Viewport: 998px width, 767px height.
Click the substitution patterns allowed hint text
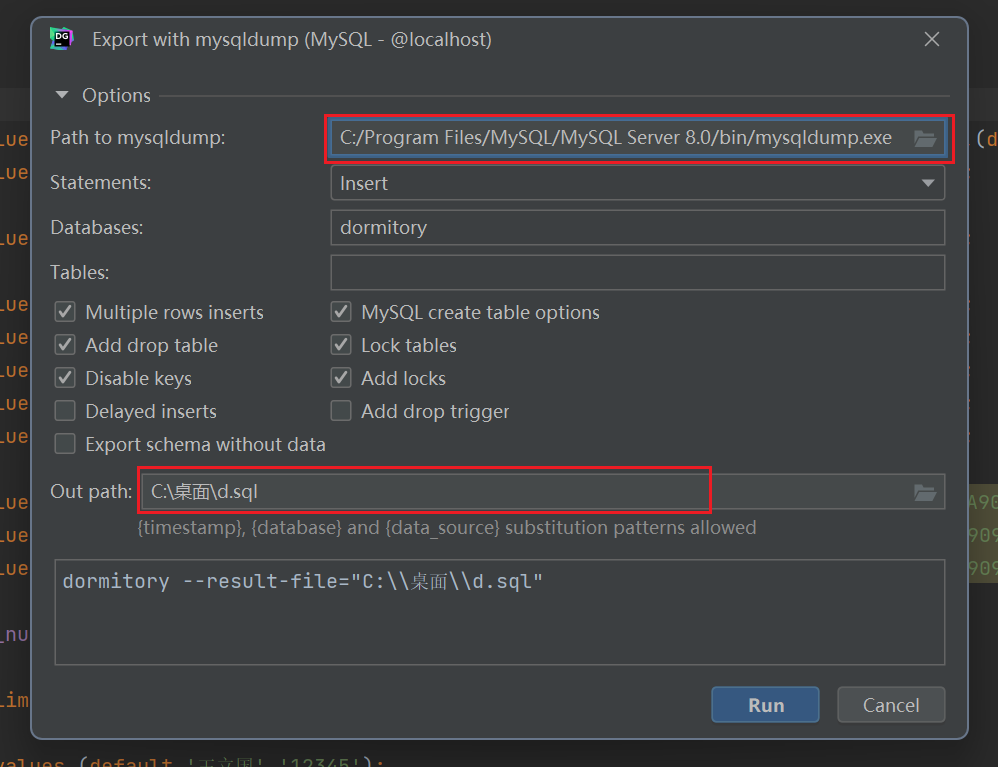pyautogui.click(x=447, y=528)
